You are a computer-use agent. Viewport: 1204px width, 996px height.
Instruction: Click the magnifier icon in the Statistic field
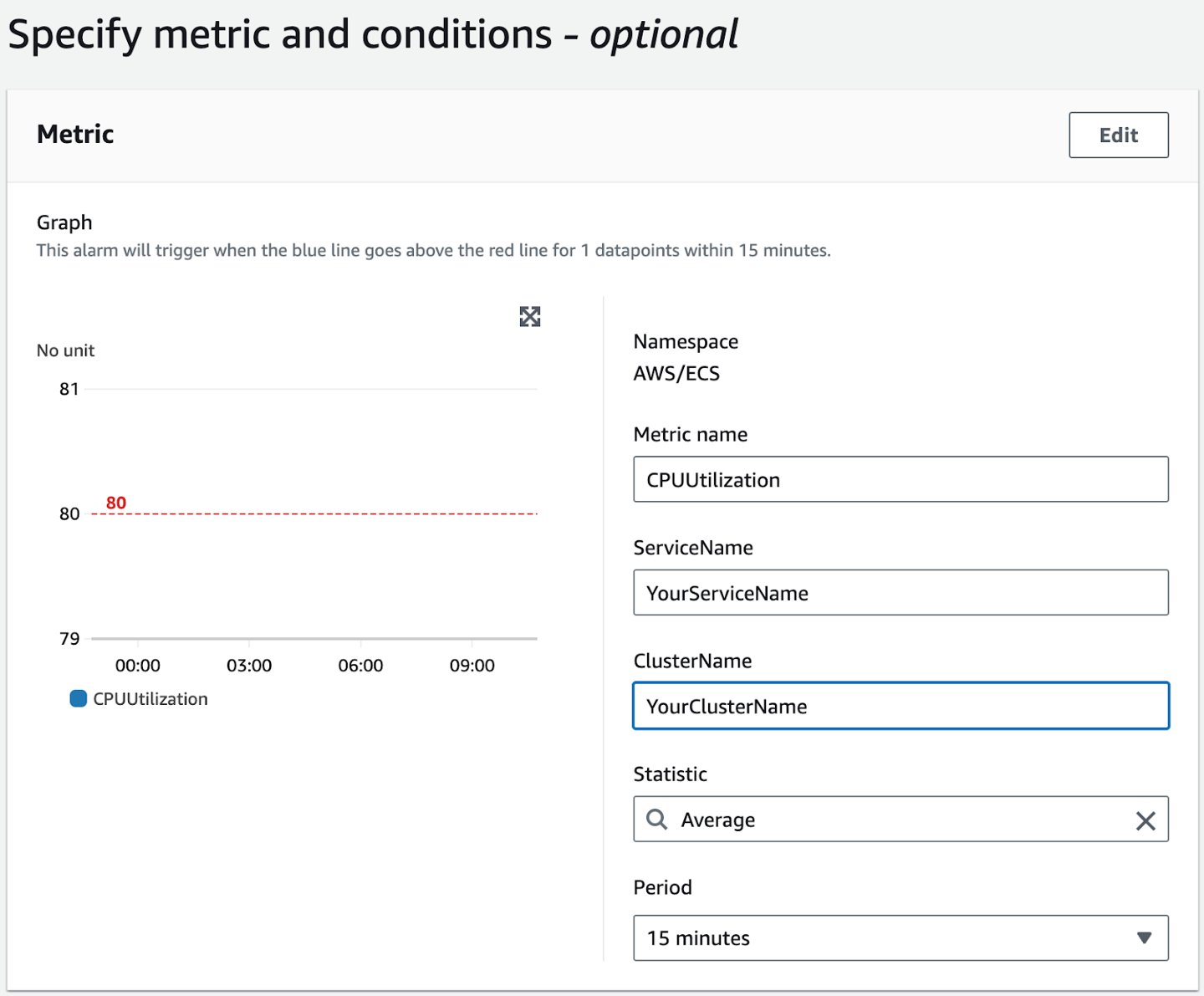tap(657, 820)
